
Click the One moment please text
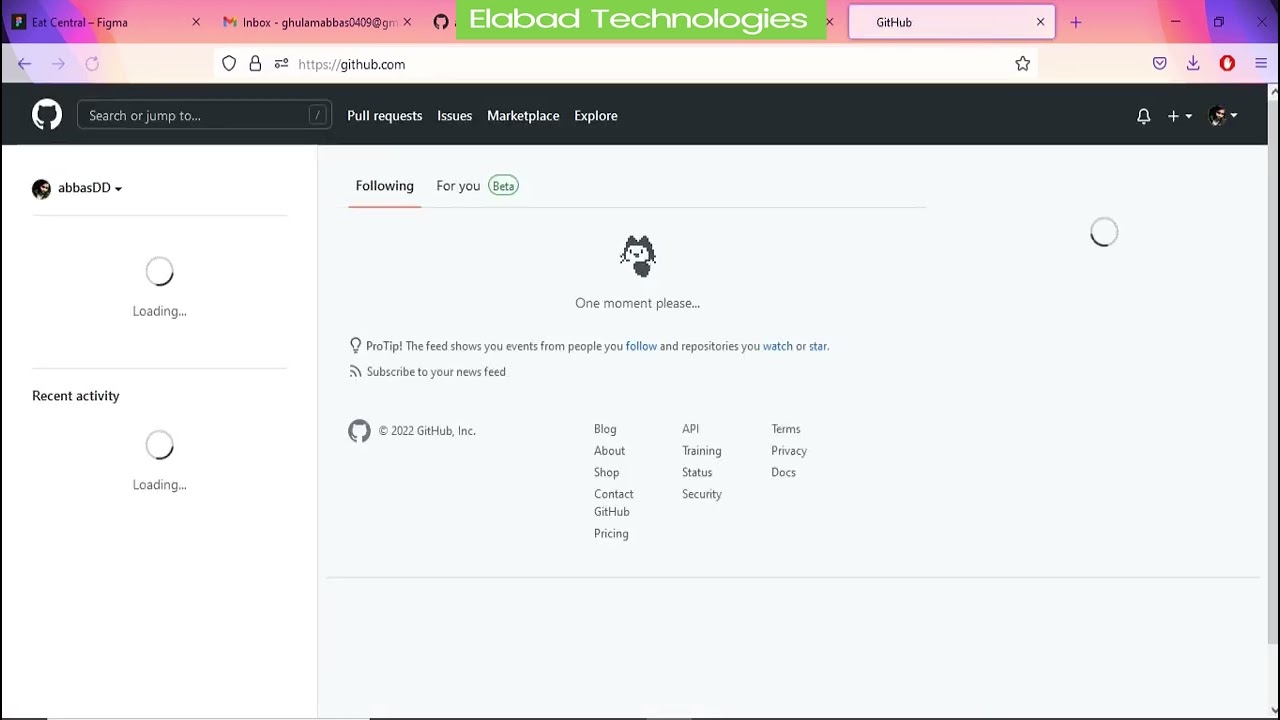click(x=637, y=303)
